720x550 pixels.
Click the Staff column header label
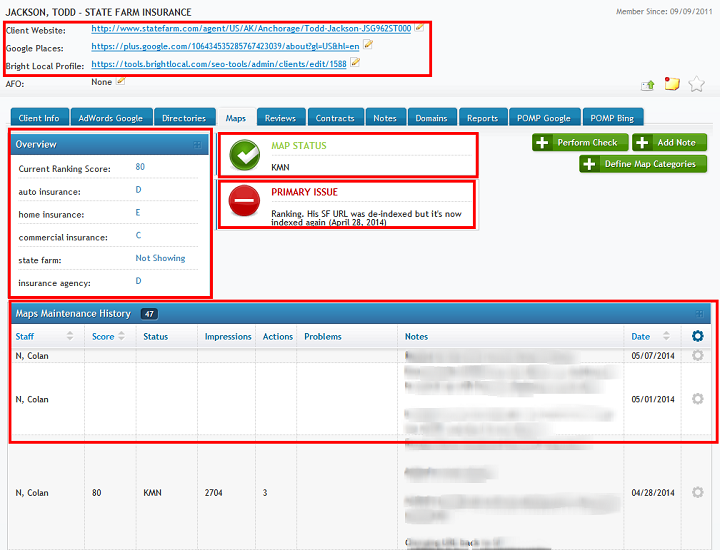tap(25, 337)
